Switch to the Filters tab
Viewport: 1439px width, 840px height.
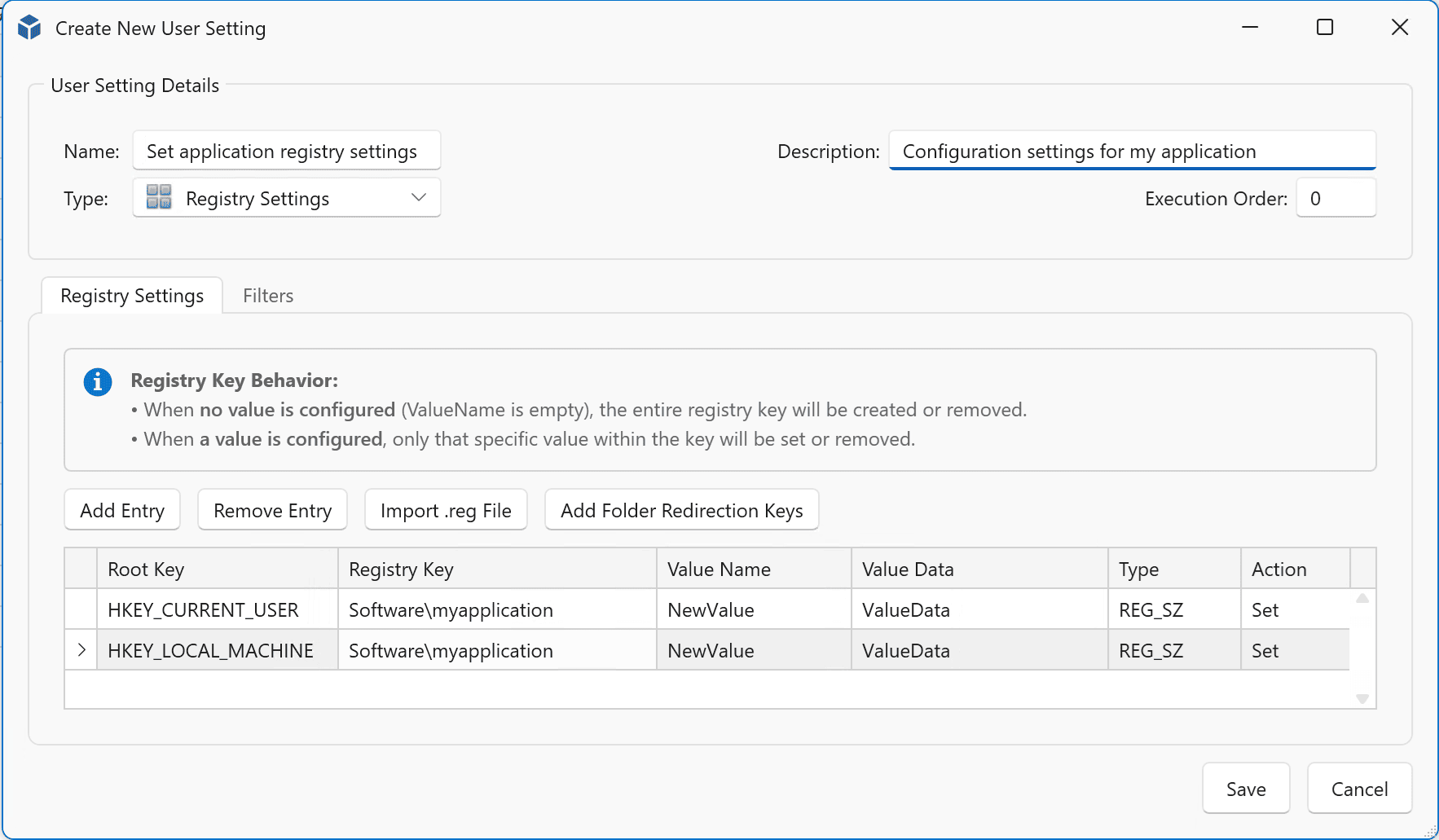click(268, 296)
